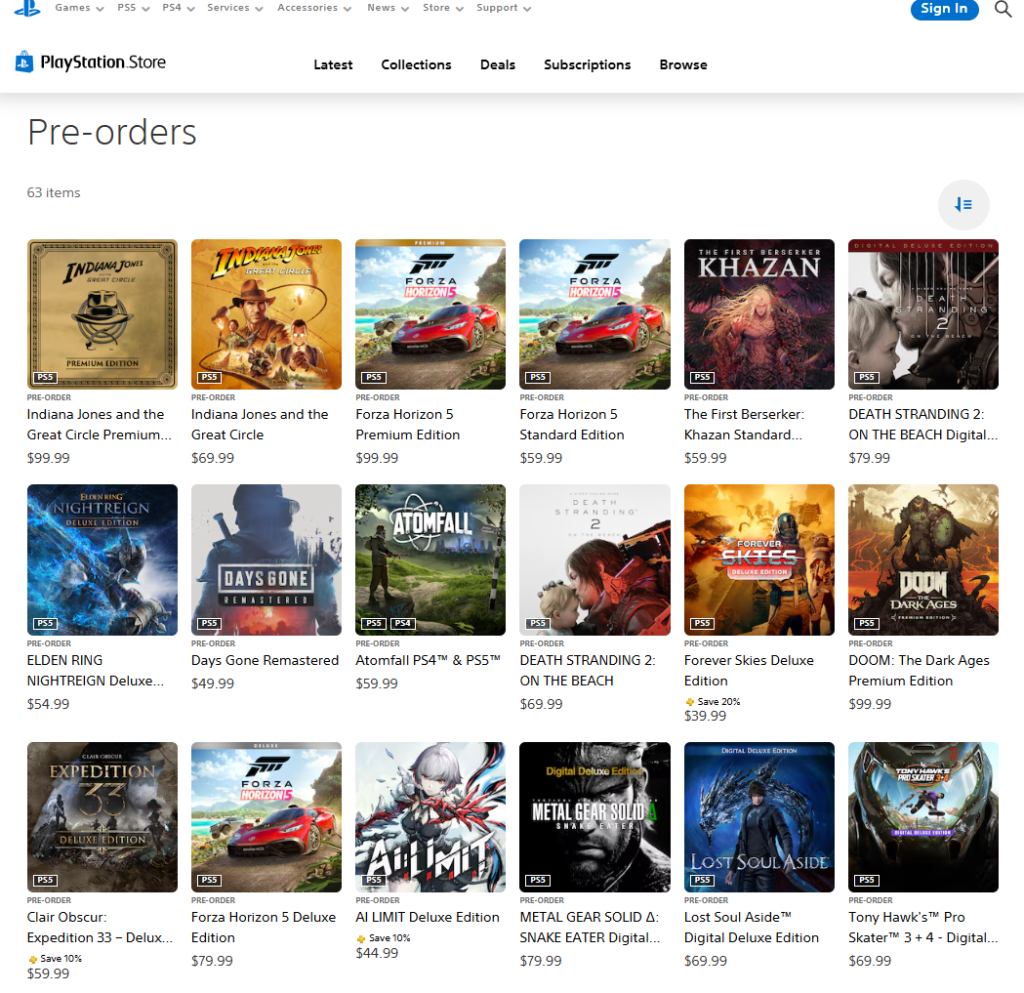Open Forza Horizon 5 Deluxe Edition cover
1024x993 pixels.
tap(266, 817)
